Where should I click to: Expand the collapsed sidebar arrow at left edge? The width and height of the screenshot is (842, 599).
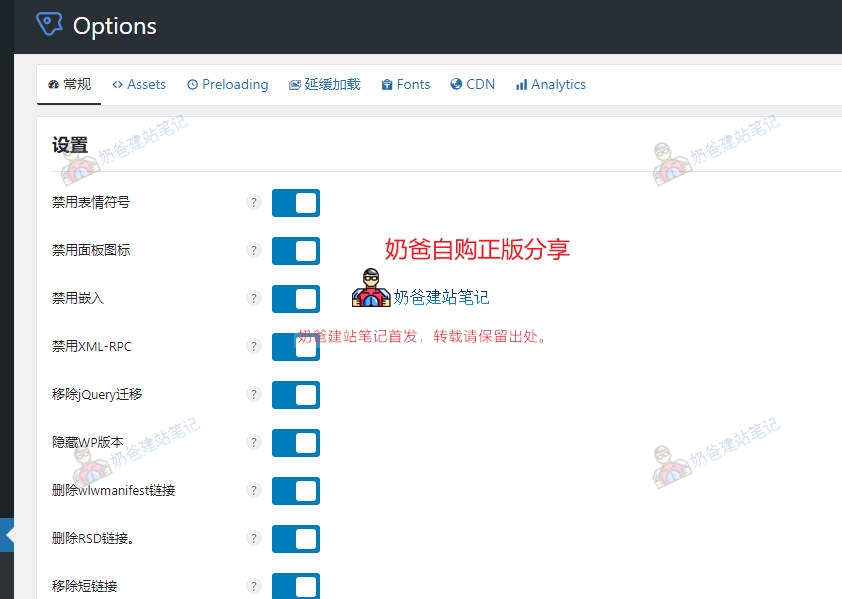click(x=8, y=535)
